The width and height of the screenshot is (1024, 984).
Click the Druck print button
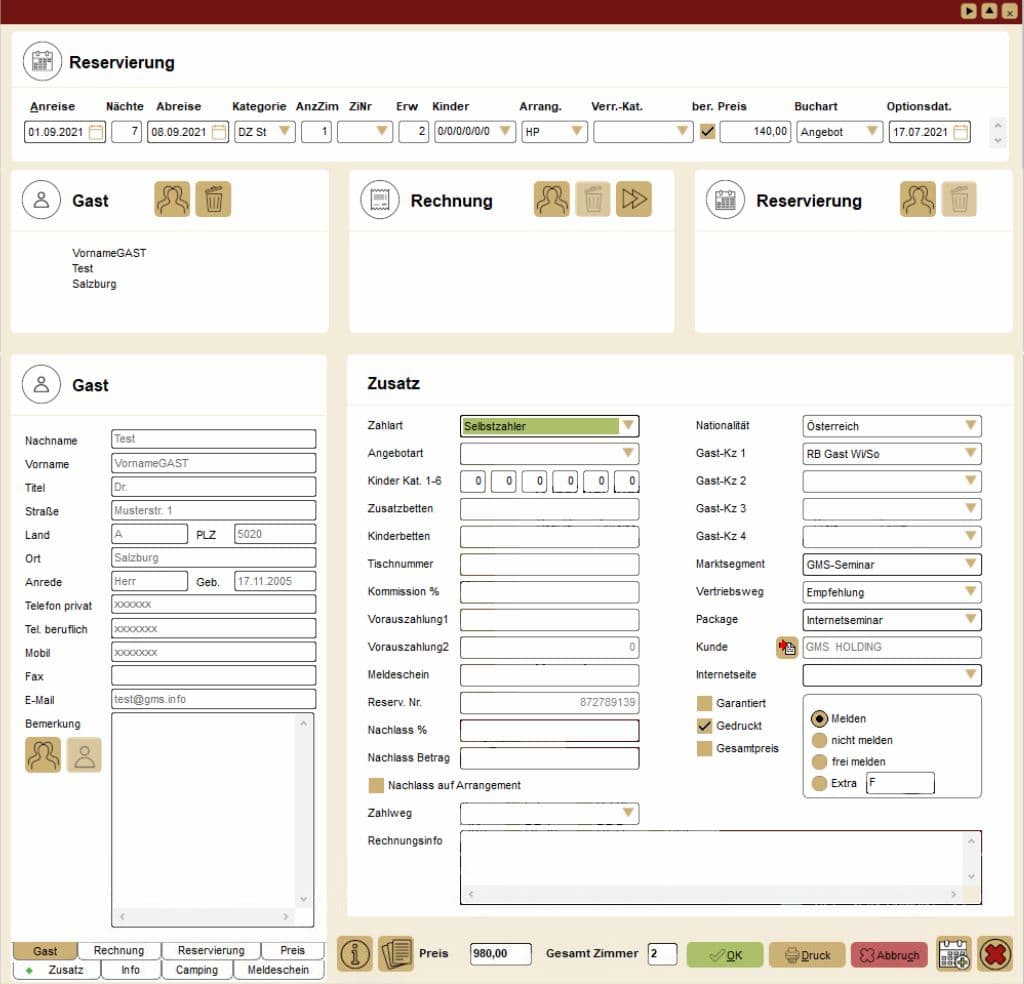pyautogui.click(x=807, y=955)
